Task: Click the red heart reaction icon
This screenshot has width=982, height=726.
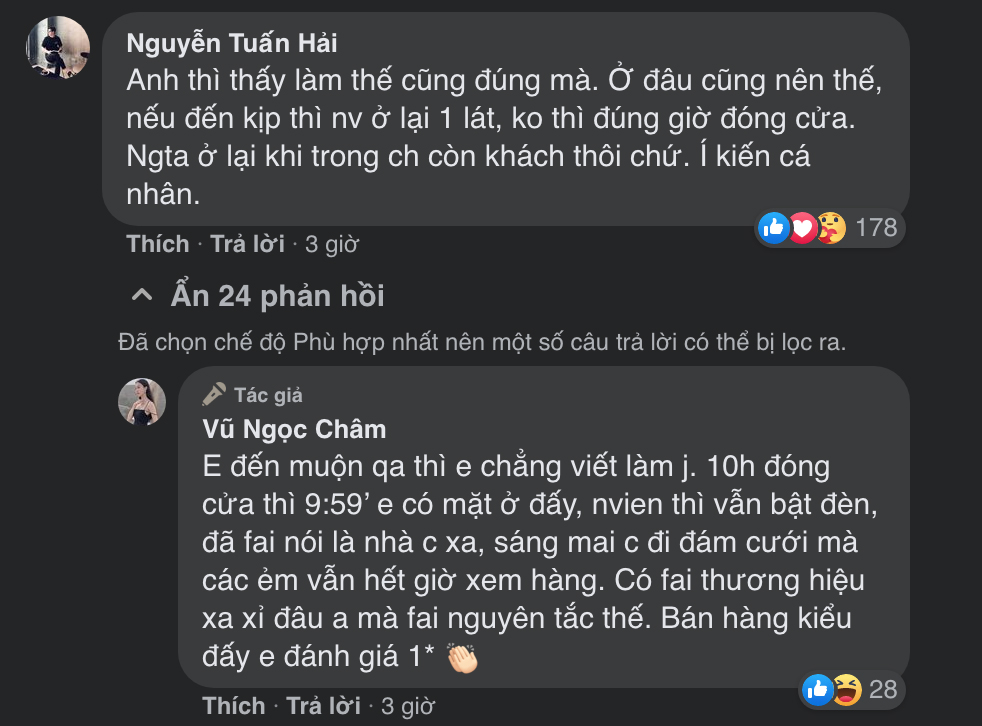Action: pyautogui.click(x=802, y=228)
